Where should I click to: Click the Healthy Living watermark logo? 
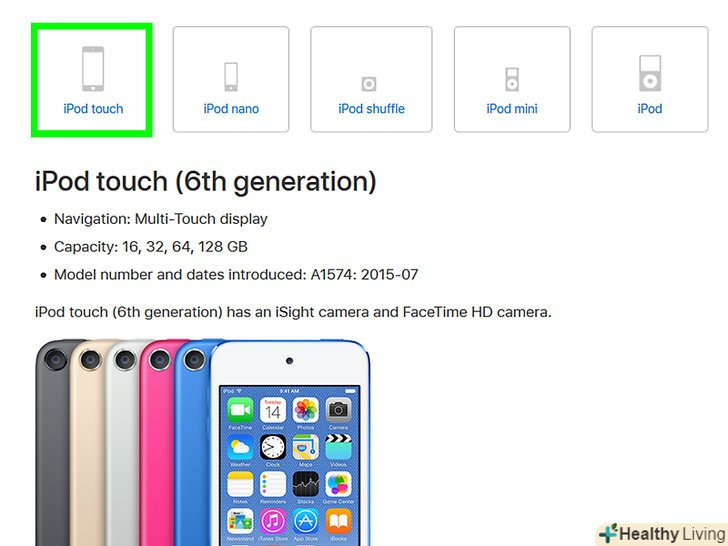tap(663, 534)
